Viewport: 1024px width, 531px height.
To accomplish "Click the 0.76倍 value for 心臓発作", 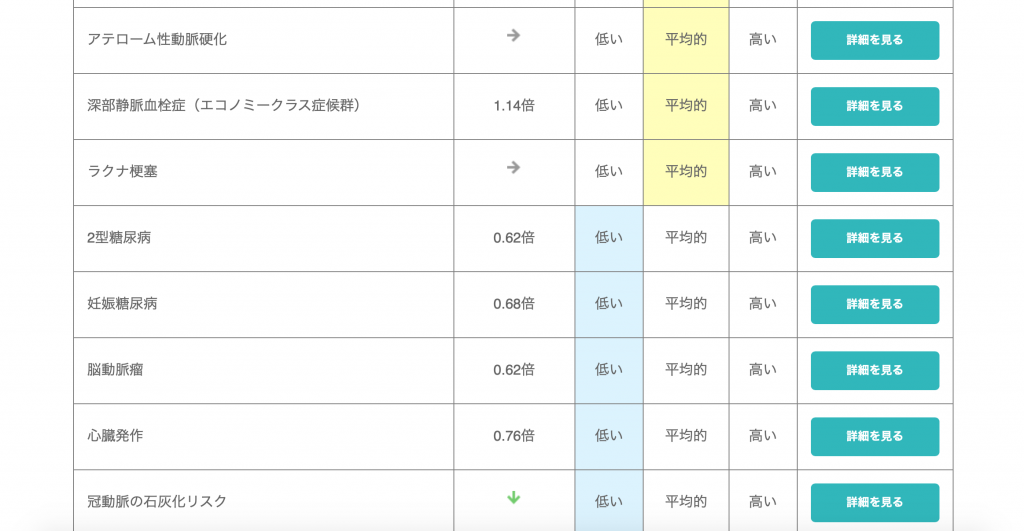I will point(513,436).
